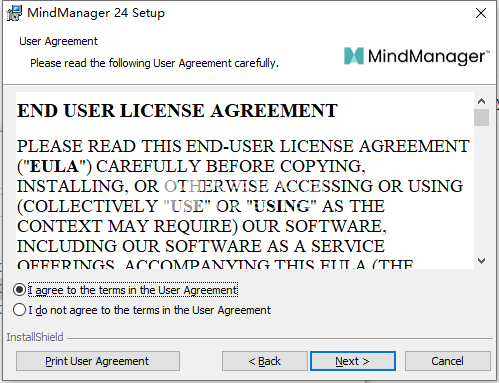Select I agree to the terms option
This screenshot has width=499, height=383.
coord(19,290)
